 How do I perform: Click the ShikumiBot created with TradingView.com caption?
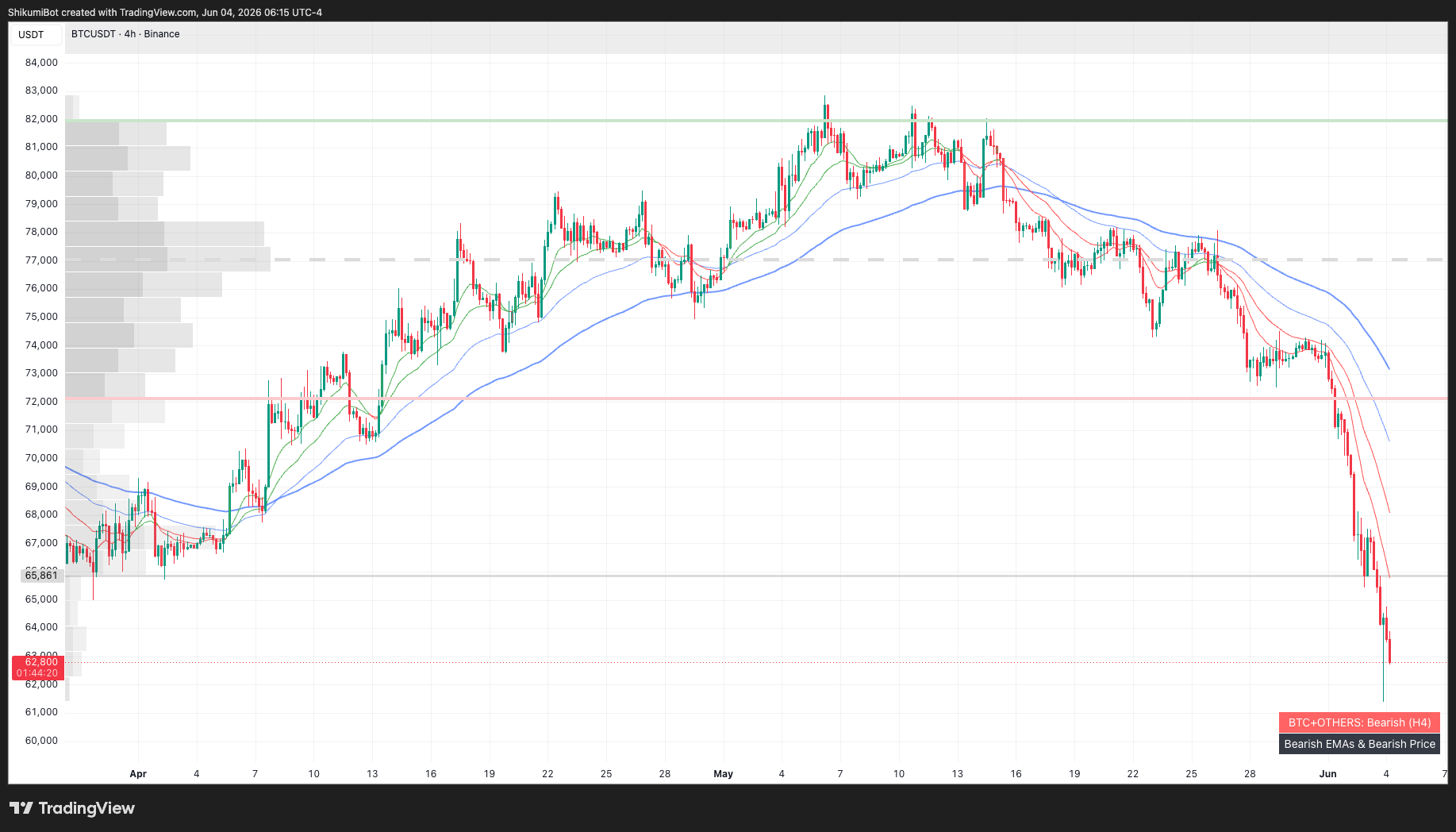pos(165,12)
